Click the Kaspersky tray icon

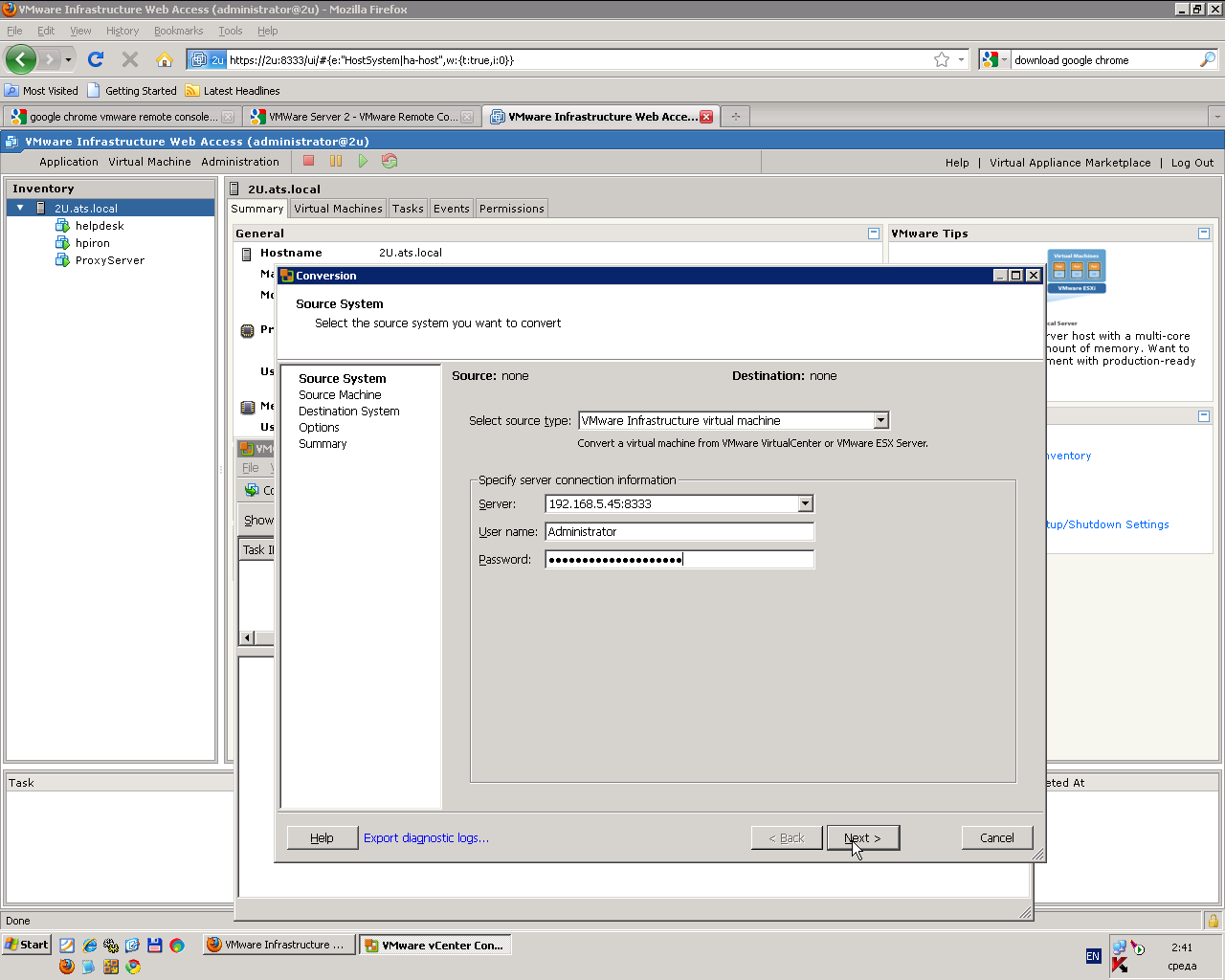[1120, 965]
